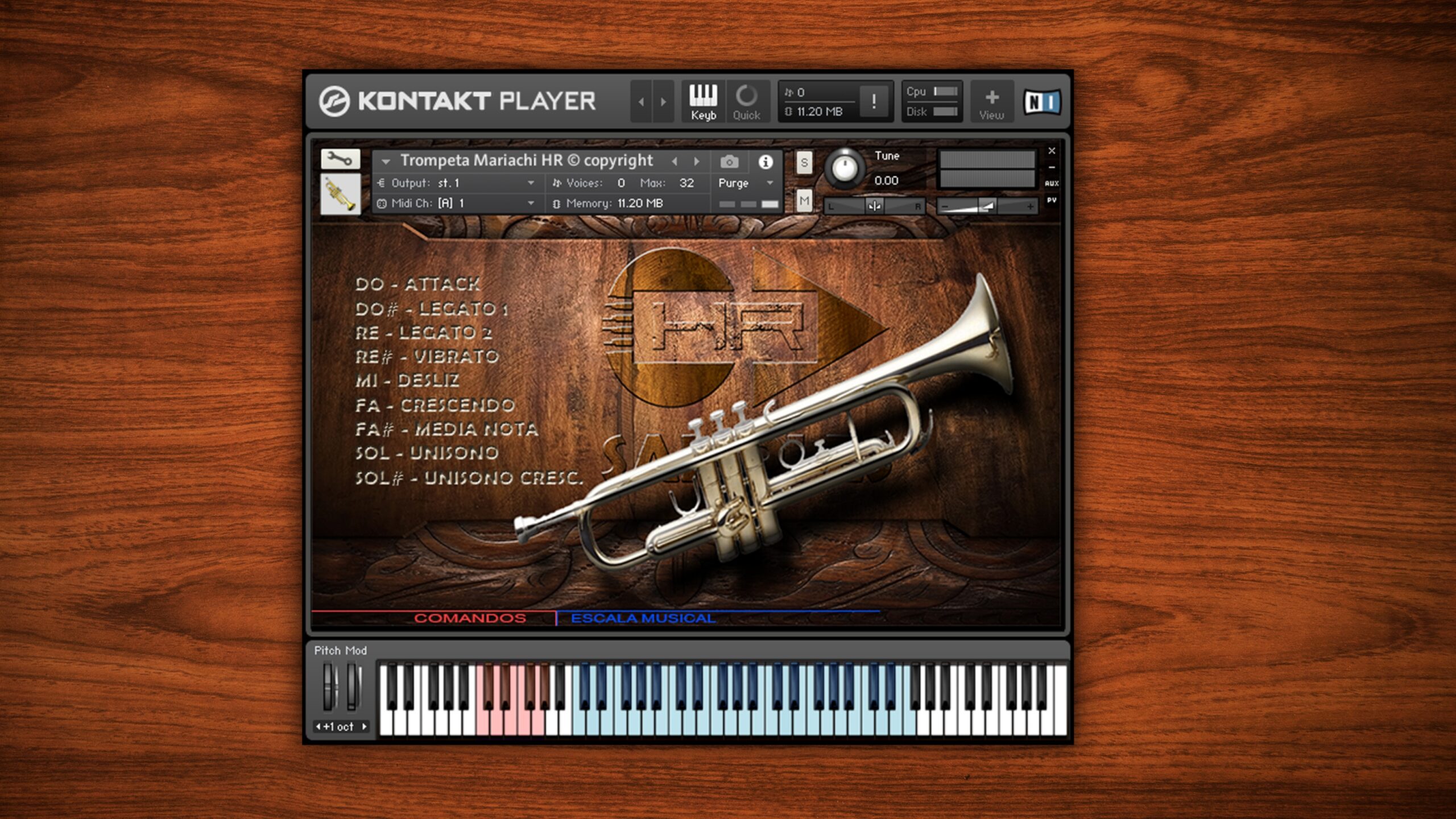Click the 'SOL# - UNISONO CRESC.' text
1456x819 pixels.
[x=469, y=478]
